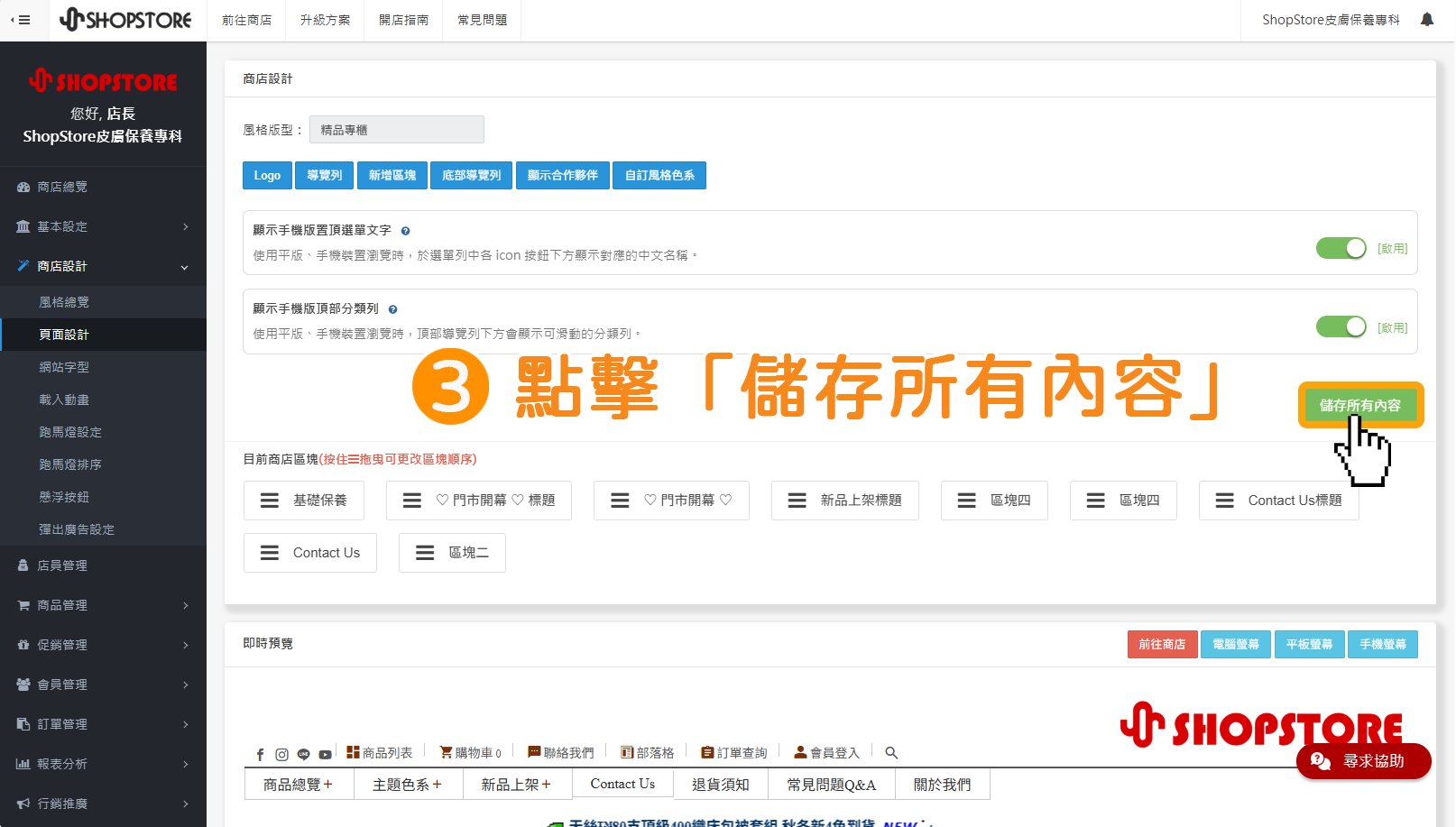
Task: Open 前往商店 in the top menu
Action: tap(246, 20)
